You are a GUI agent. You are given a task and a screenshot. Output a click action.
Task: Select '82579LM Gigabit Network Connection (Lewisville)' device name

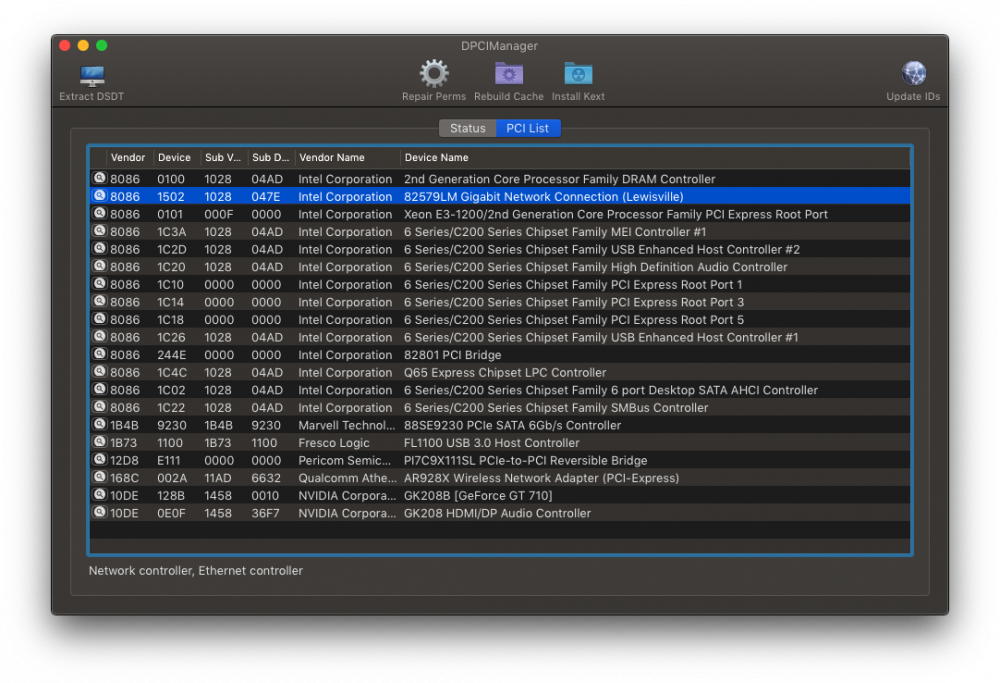(543, 197)
